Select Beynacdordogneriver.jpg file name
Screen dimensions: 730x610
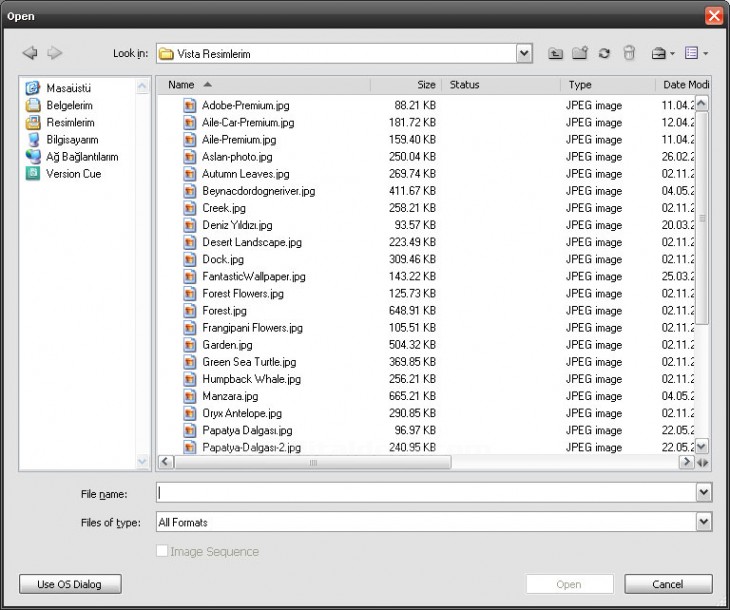coord(258,191)
